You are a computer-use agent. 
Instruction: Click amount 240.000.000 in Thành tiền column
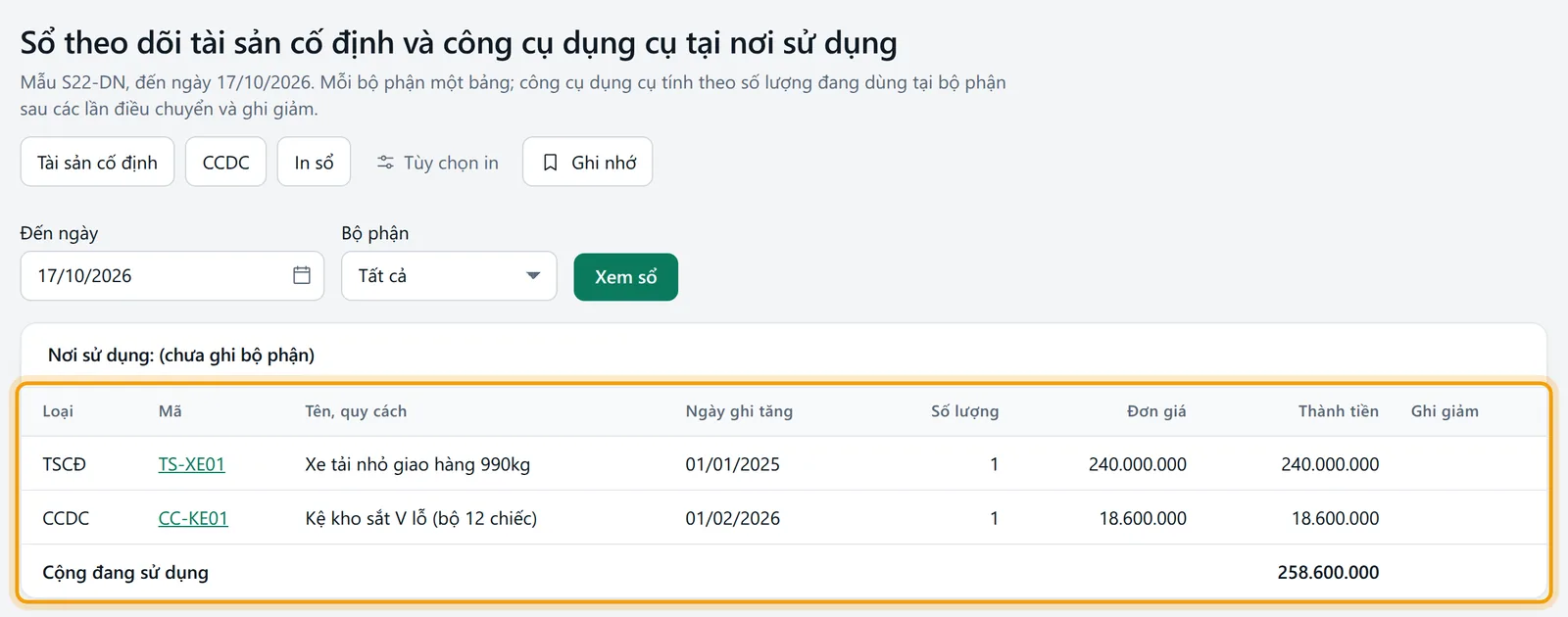click(1330, 464)
